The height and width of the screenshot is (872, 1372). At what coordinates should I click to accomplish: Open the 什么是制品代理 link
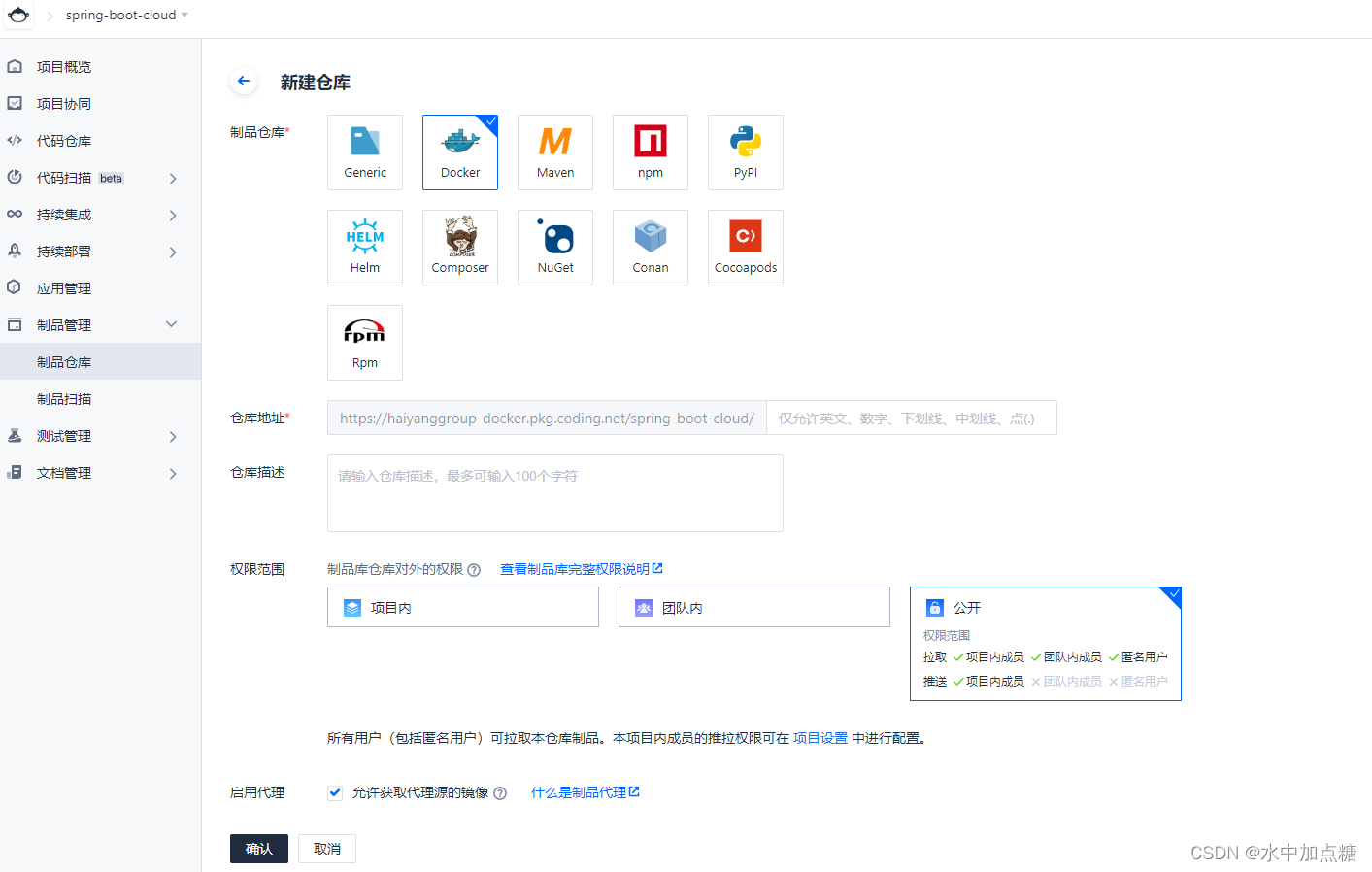(x=585, y=792)
